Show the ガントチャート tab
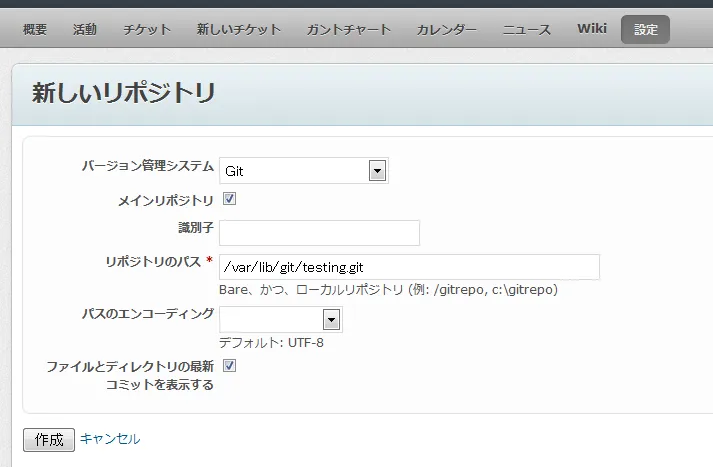 pos(349,30)
